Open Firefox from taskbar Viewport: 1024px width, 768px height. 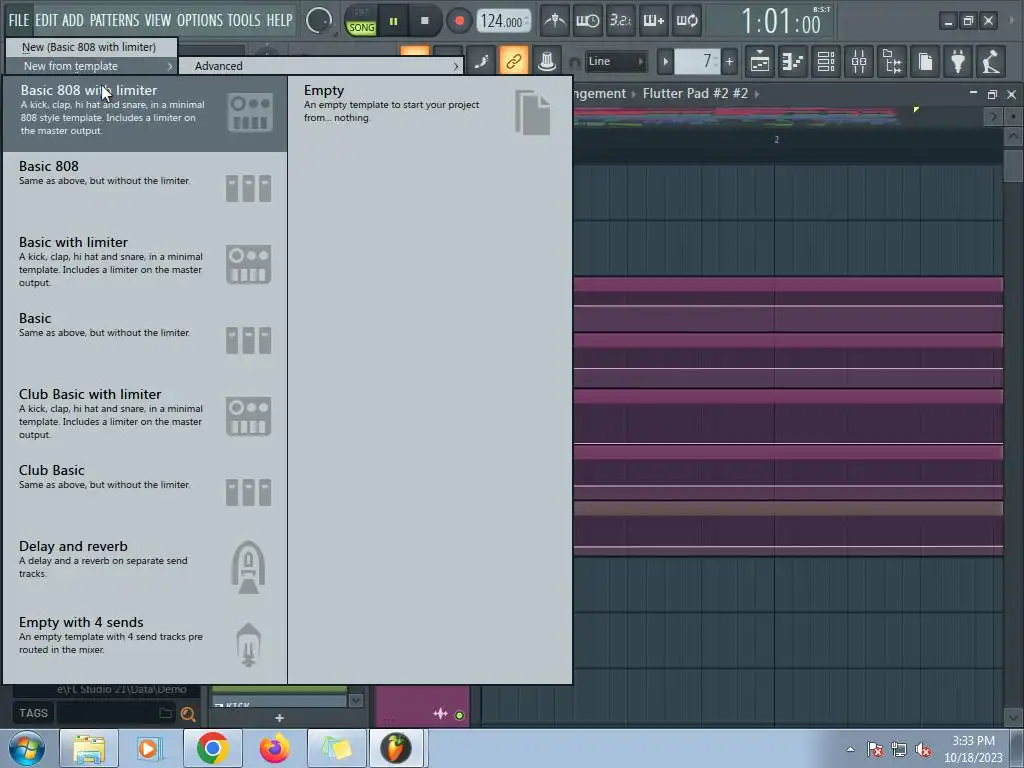(x=274, y=748)
